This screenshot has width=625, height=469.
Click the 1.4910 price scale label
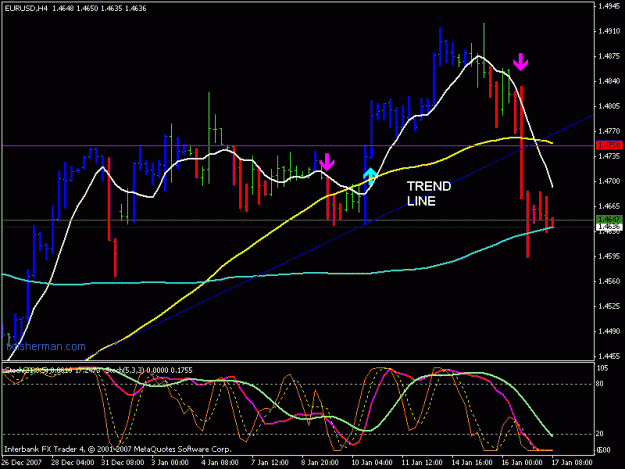[609, 31]
